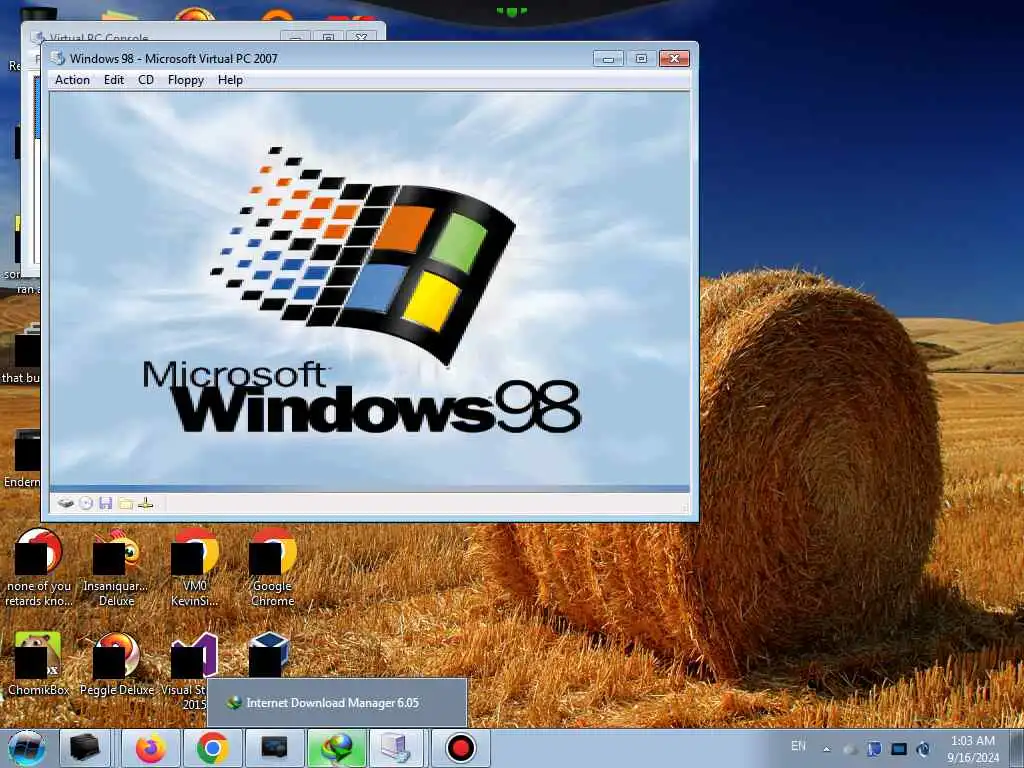Select the ChomikBox desktop icon

tap(38, 664)
